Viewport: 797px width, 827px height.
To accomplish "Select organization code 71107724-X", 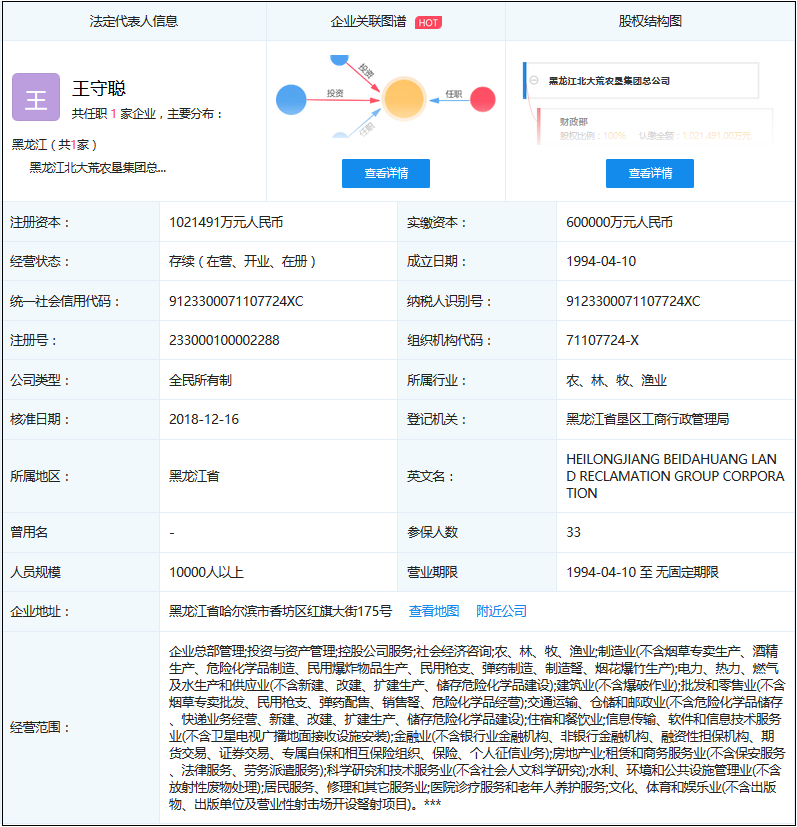I will point(602,340).
